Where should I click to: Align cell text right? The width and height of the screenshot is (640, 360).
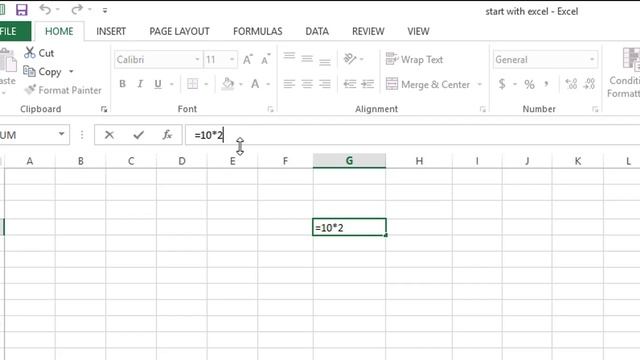pos(325,84)
